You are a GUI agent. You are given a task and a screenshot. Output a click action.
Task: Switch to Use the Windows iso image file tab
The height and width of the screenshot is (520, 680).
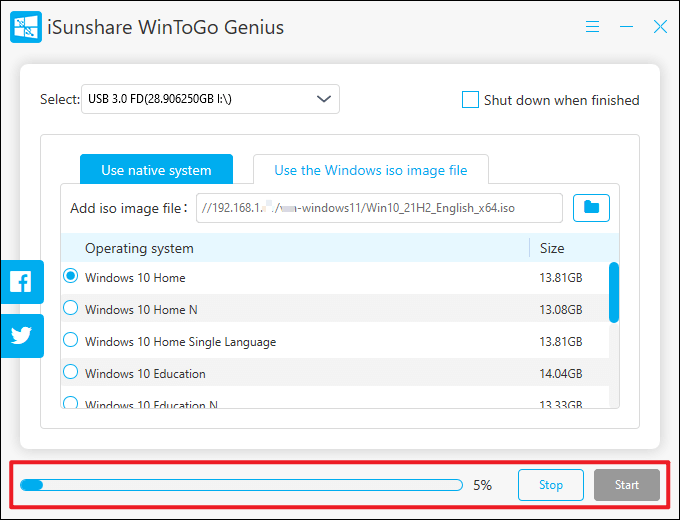[371, 170]
